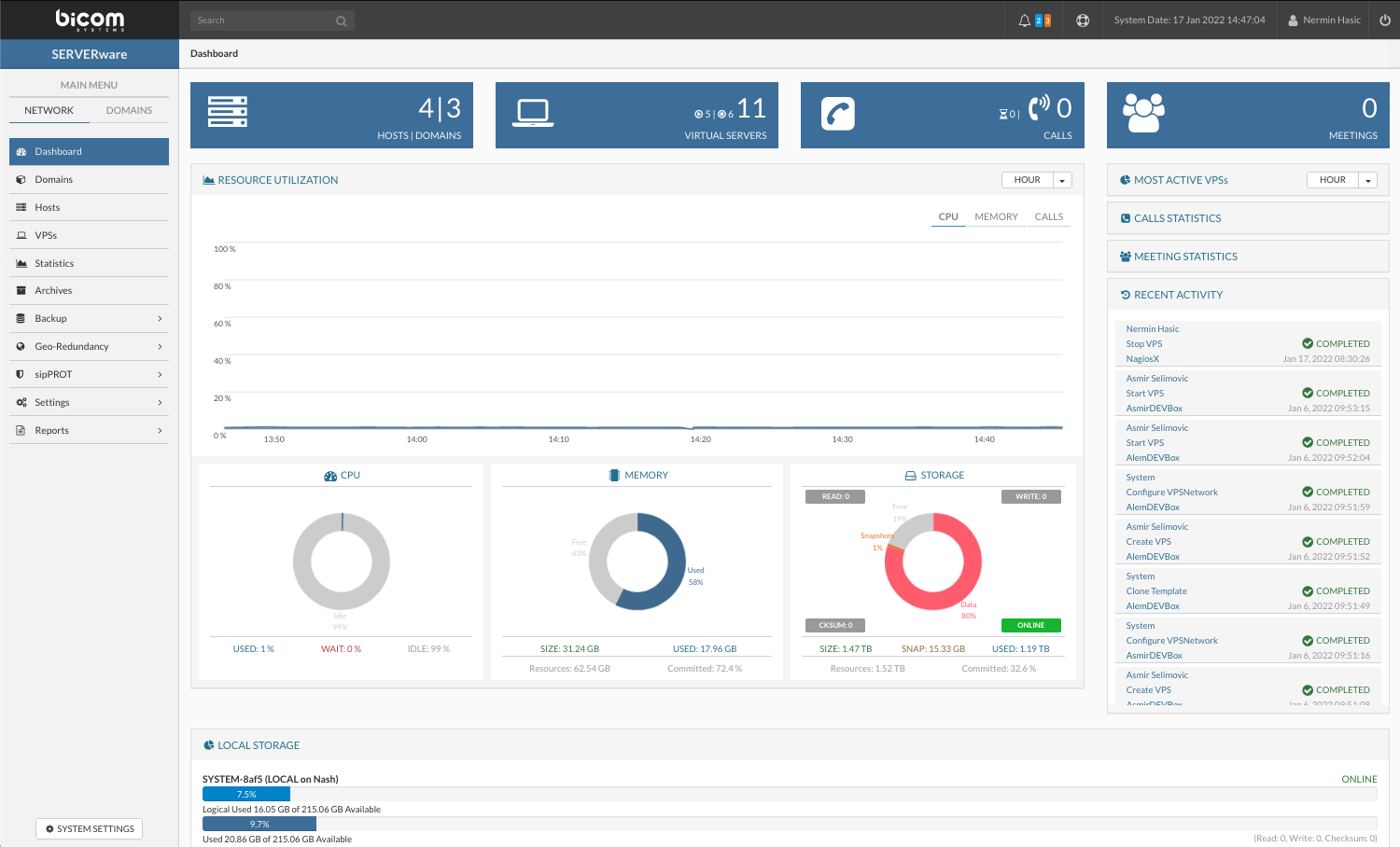Screen dimensions: 1400x847
Task: Open the help lifebuoy icon in top bar
Action: (x=1081, y=19)
